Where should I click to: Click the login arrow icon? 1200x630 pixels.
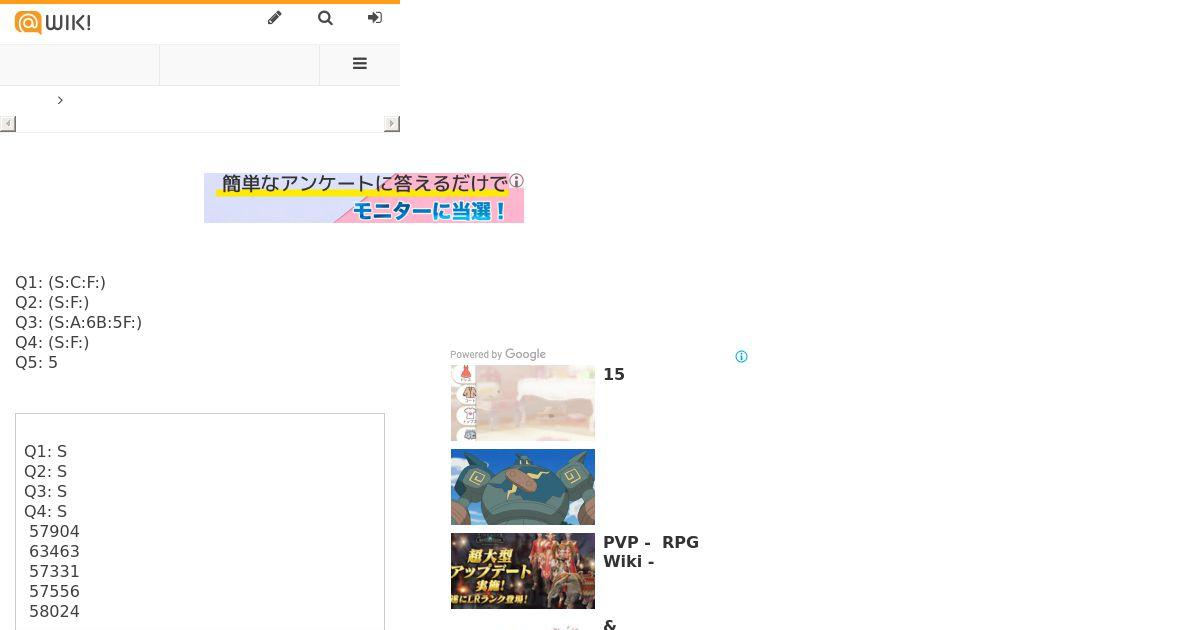pos(375,18)
